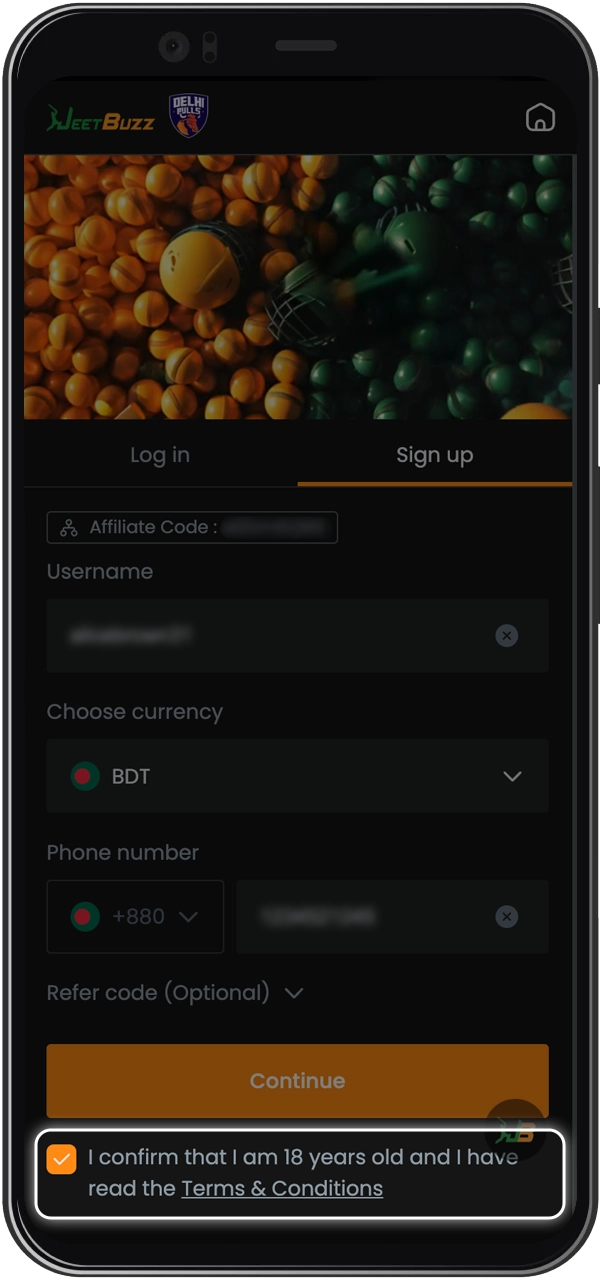Clear the Username field with the X icon
The height and width of the screenshot is (1280, 600).
[507, 636]
